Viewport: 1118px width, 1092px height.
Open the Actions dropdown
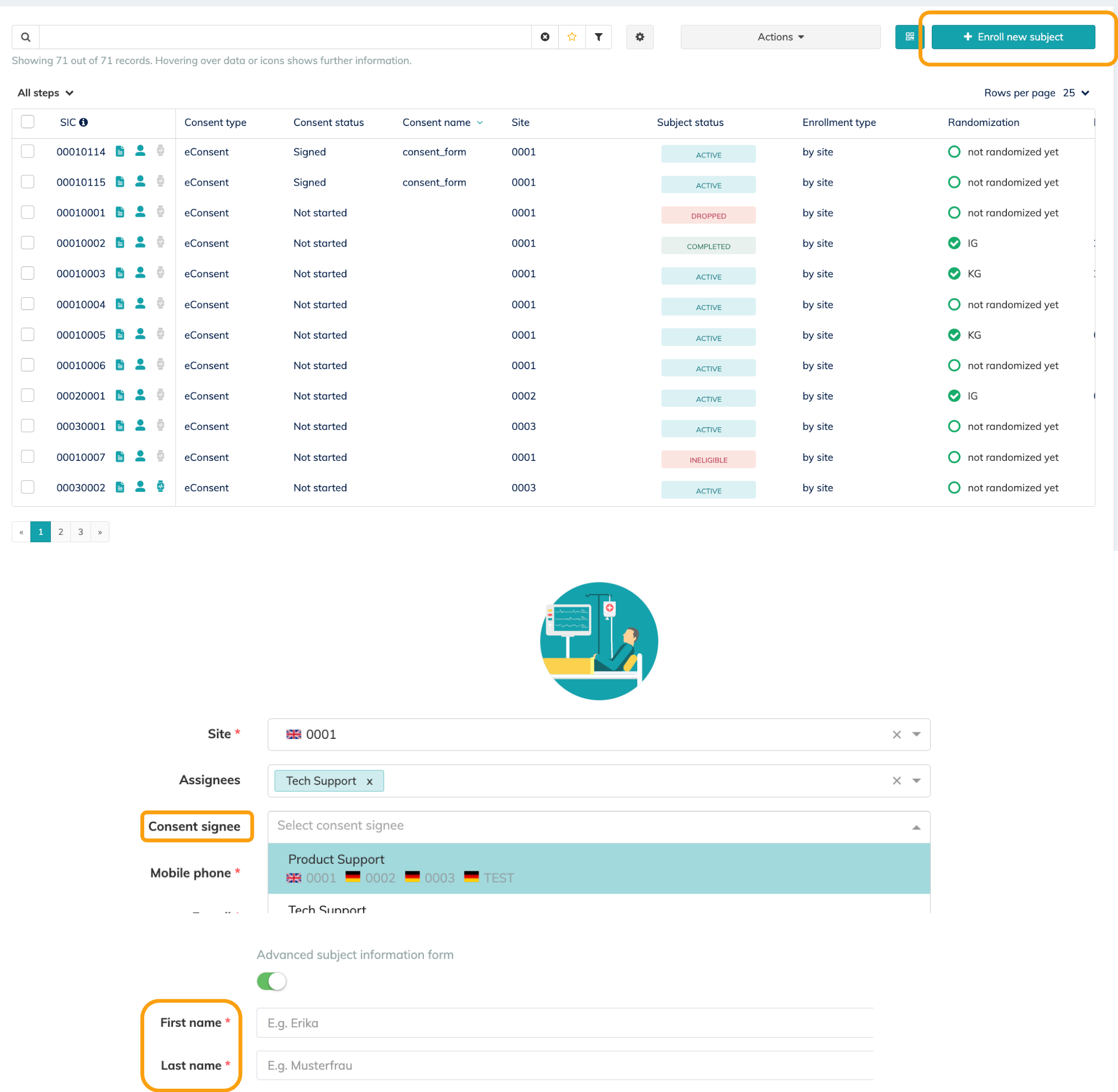[780, 36]
